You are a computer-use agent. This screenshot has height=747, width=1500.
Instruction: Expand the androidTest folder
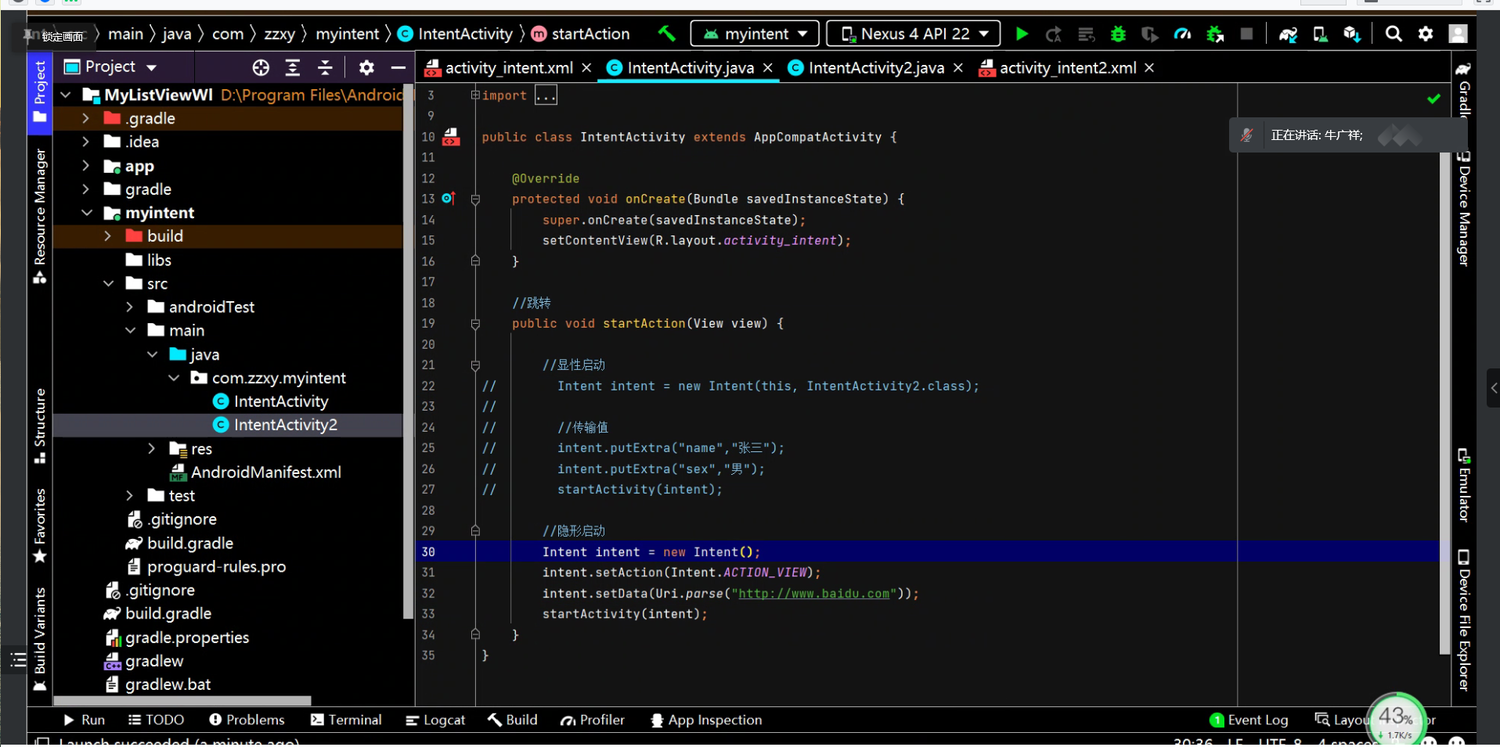coord(130,307)
